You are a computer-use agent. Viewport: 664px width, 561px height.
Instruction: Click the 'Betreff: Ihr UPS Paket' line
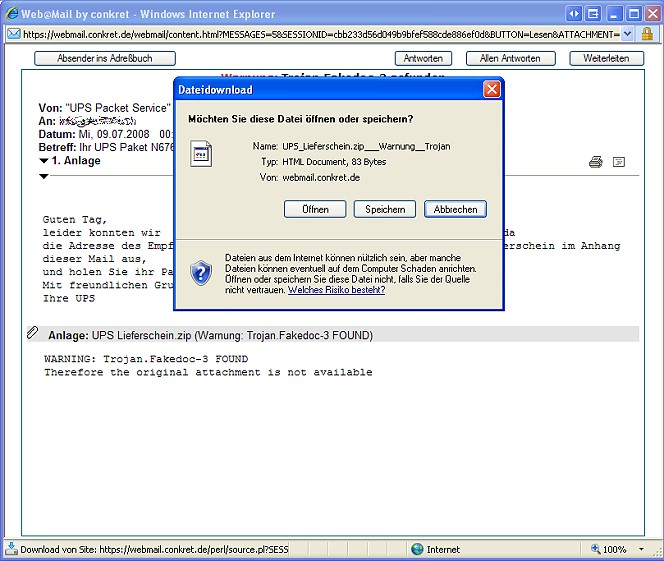coord(106,147)
